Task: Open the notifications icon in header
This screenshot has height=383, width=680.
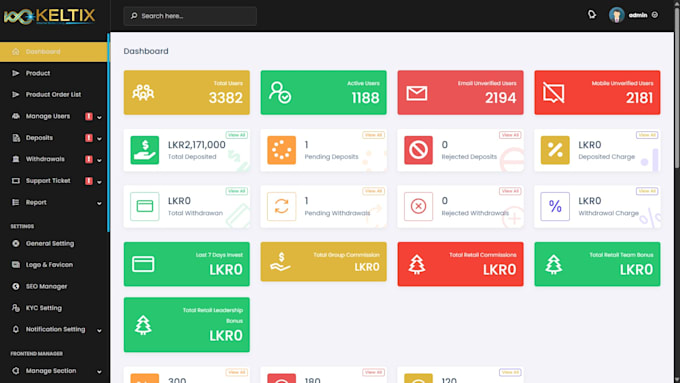Action: pos(592,15)
